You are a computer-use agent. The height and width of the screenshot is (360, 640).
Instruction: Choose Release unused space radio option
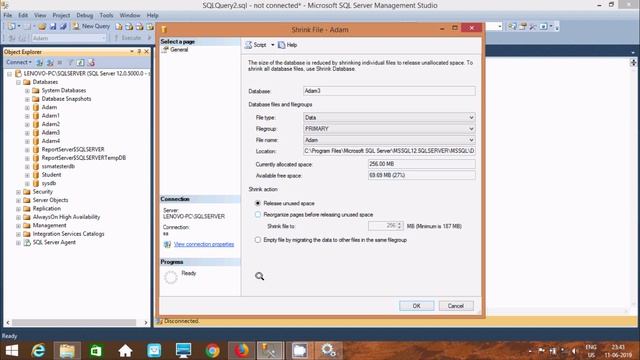(258, 203)
